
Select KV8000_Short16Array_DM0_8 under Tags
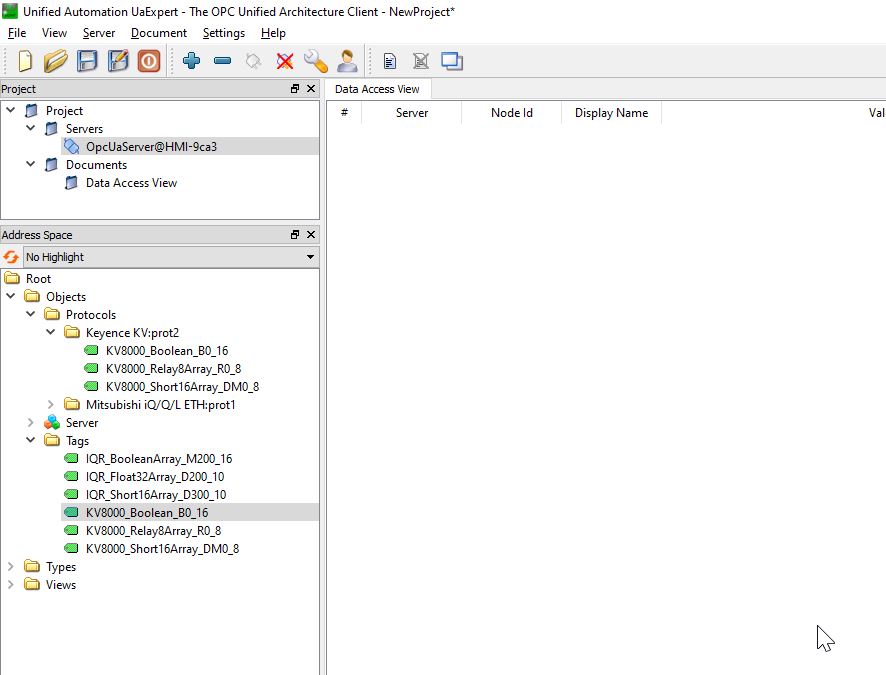[162, 549]
